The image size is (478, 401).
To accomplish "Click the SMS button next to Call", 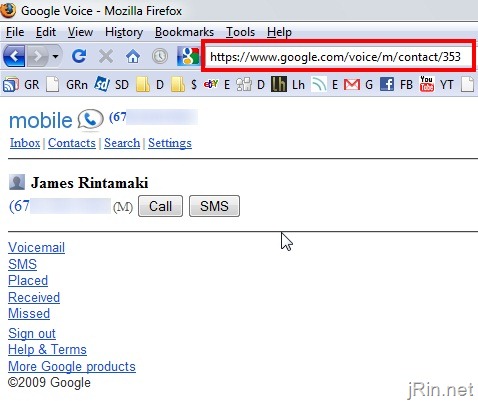I will [214, 206].
